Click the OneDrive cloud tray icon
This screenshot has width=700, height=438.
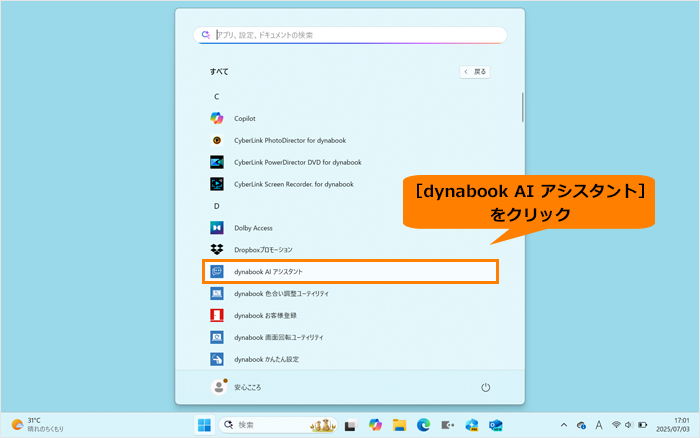[x=581, y=425]
